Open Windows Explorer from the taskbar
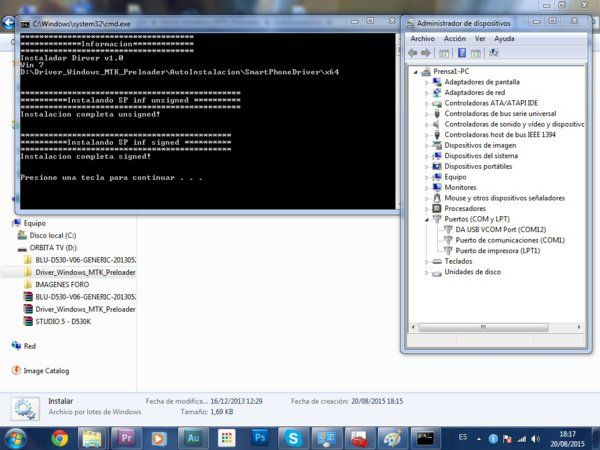Viewport: 600px width, 450px height. pos(92,439)
